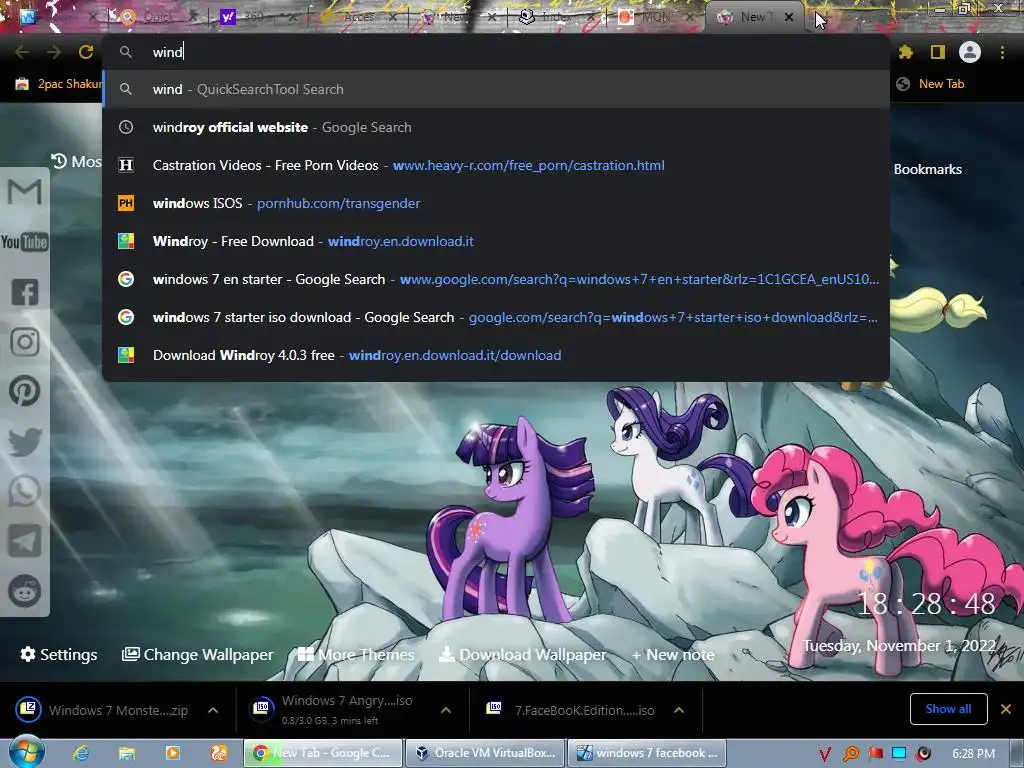Image resolution: width=1024 pixels, height=768 pixels.
Task: Click More Themes
Action: click(x=356, y=654)
